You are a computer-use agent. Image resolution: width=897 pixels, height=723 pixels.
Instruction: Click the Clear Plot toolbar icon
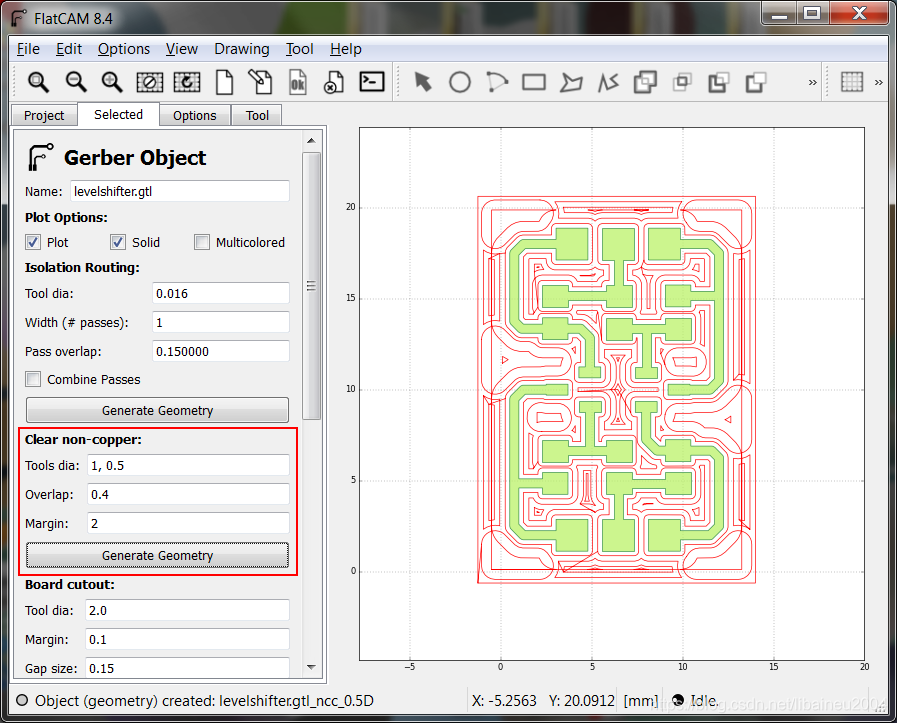[149, 82]
